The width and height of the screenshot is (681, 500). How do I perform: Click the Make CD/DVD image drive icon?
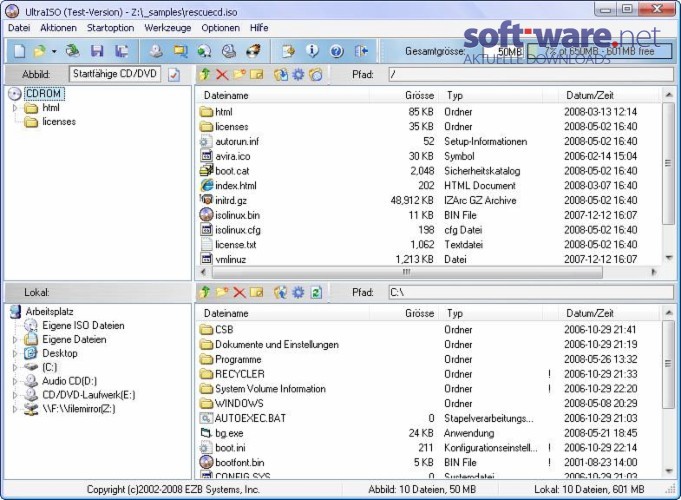coord(156,51)
